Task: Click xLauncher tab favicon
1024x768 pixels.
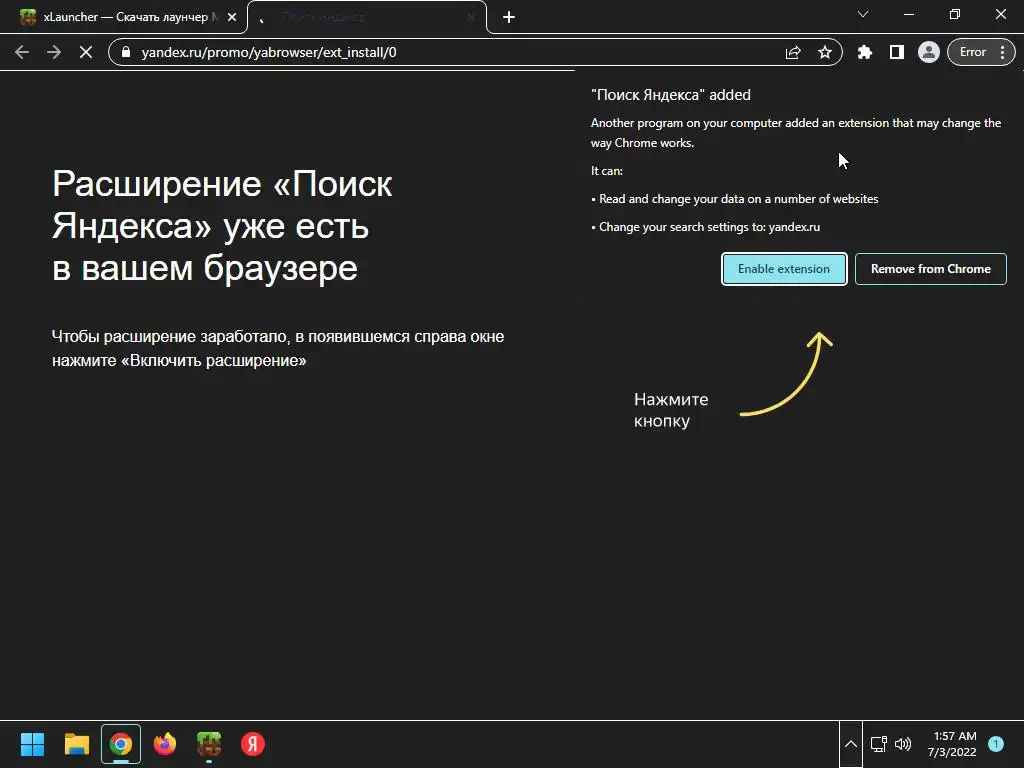Action: pos(28,17)
